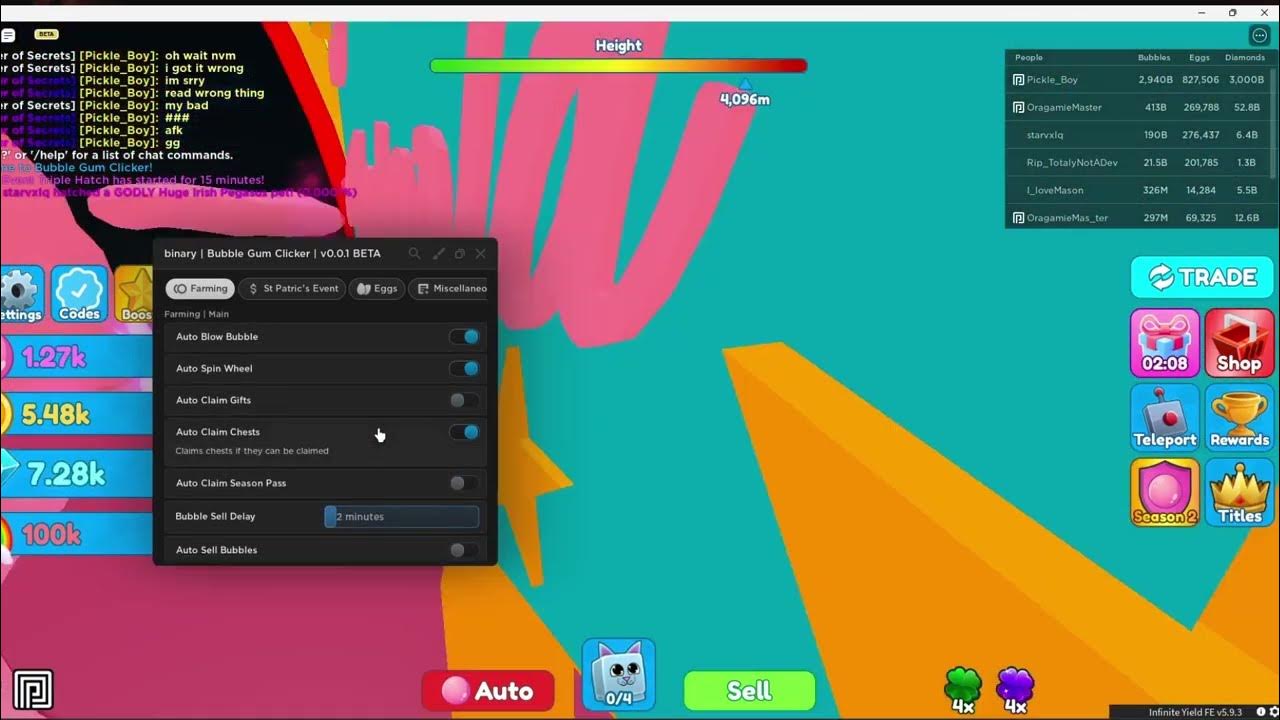The height and width of the screenshot is (720, 1280).
Task: Click the Height progress bar
Action: [x=618, y=66]
